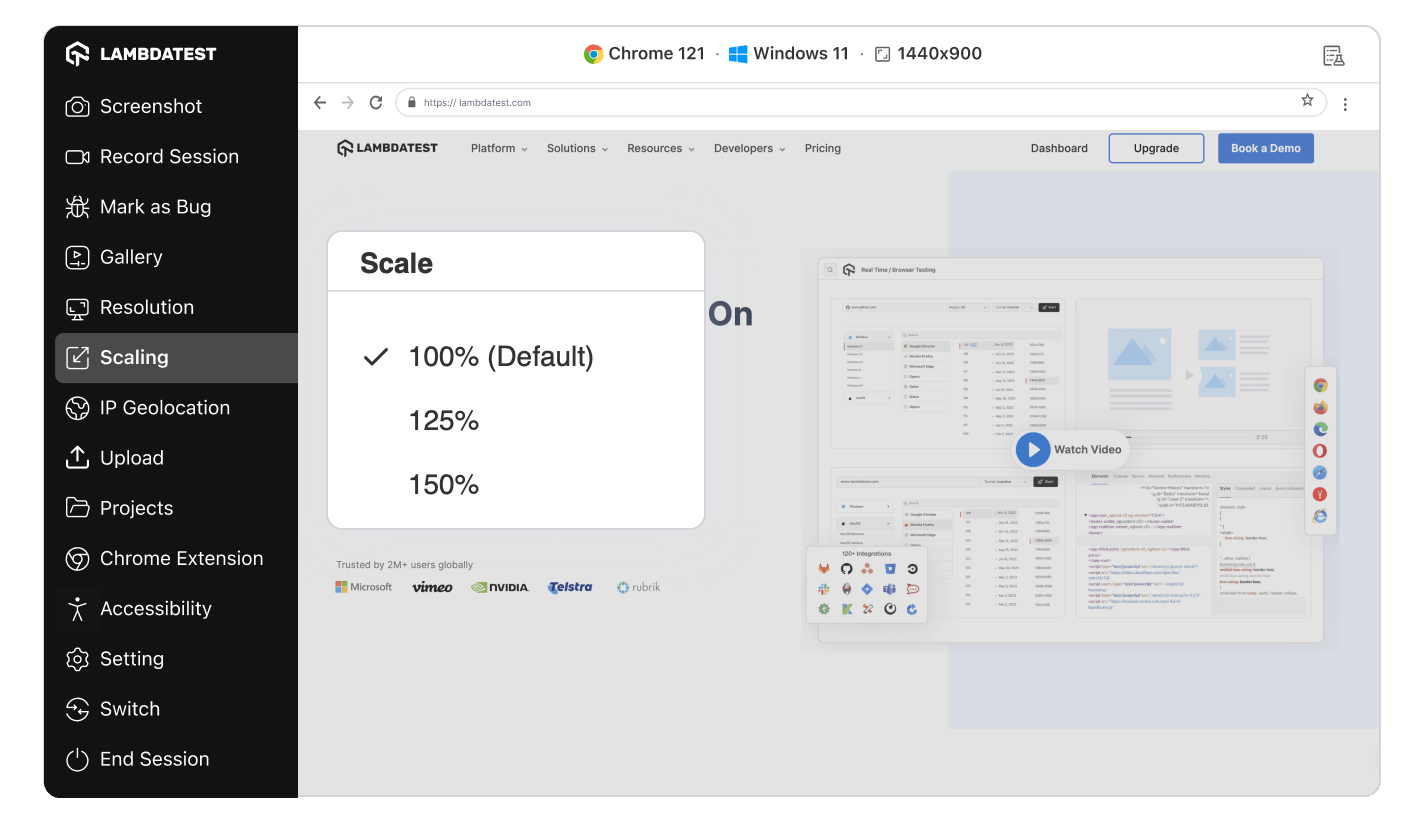The width and height of the screenshot is (1424, 834).
Task: Open the Solutions dropdown in the navbar
Action: coord(577,148)
